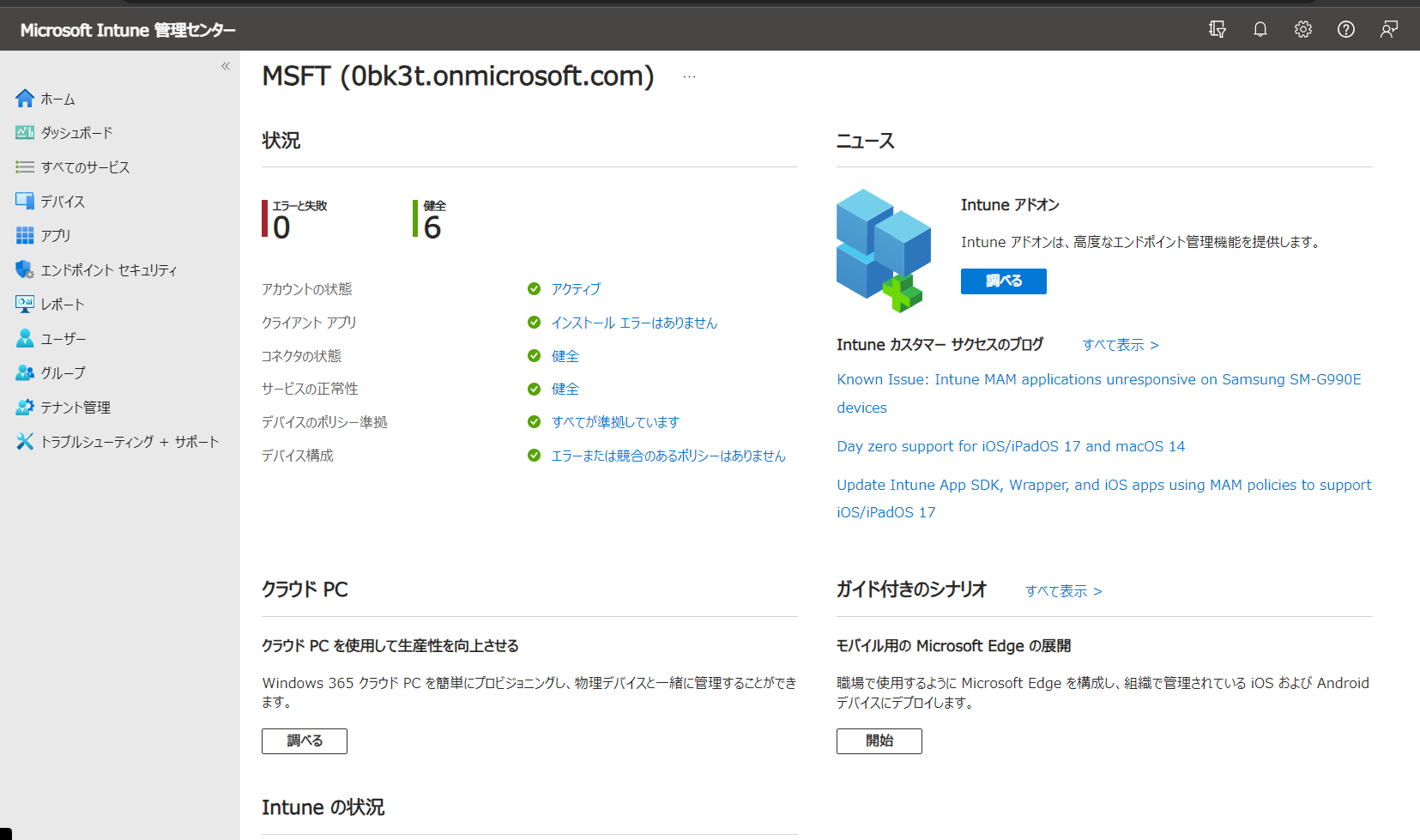Click the 健全 link for サービスの正常性
This screenshot has width=1420, height=840.
[565, 389]
